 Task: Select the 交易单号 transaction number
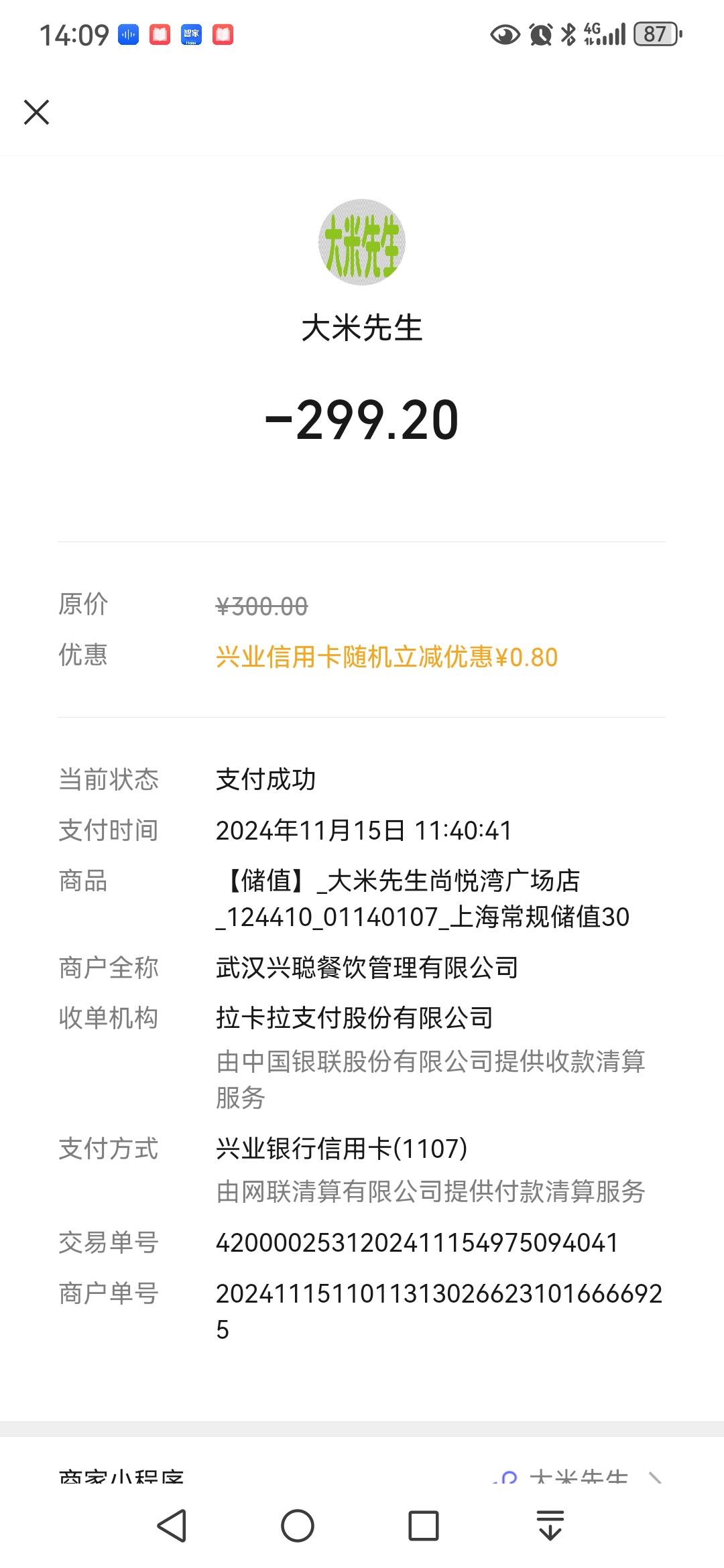pos(416,1242)
